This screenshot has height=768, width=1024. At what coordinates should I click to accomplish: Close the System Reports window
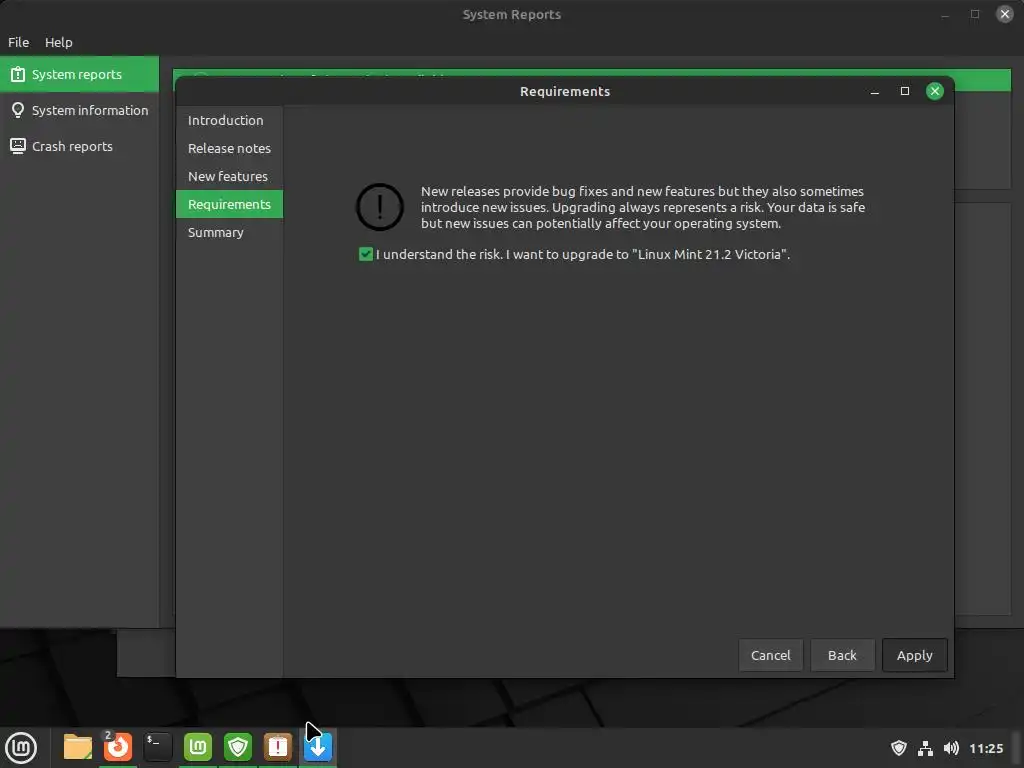[1004, 14]
